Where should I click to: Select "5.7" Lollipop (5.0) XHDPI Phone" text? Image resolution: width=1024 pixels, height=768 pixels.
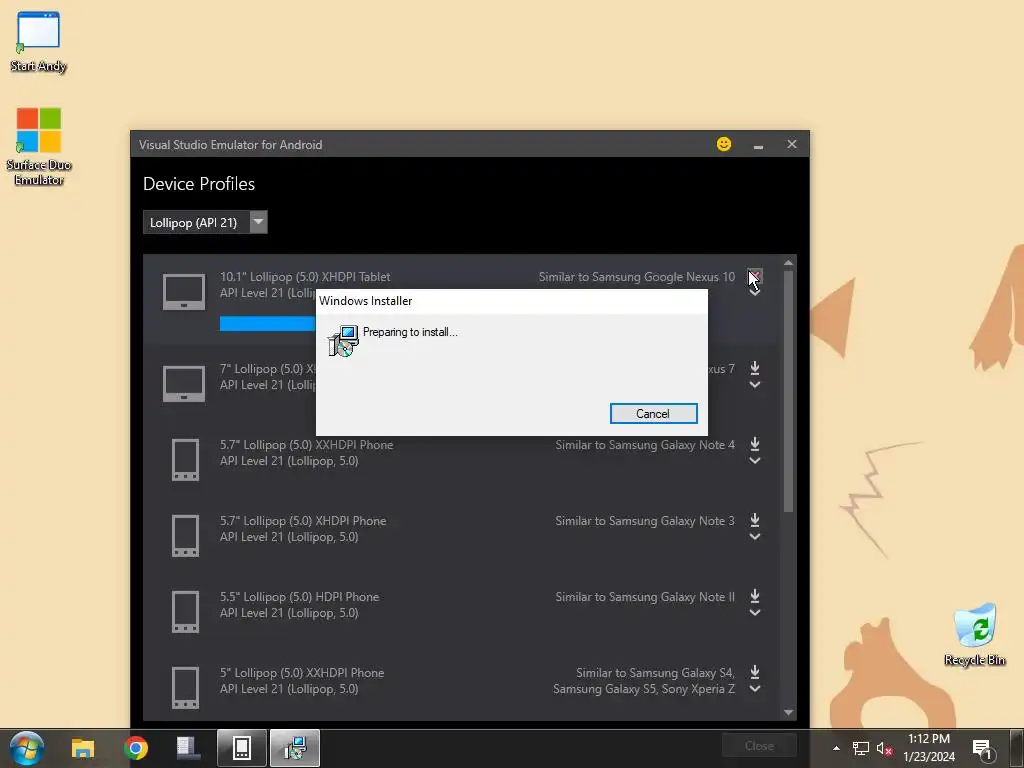pyautogui.click(x=303, y=520)
